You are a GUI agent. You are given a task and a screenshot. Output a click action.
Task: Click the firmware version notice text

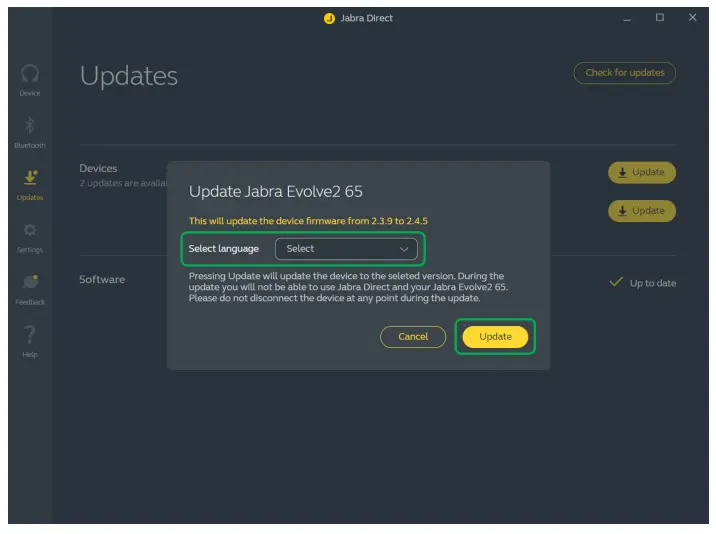308,221
